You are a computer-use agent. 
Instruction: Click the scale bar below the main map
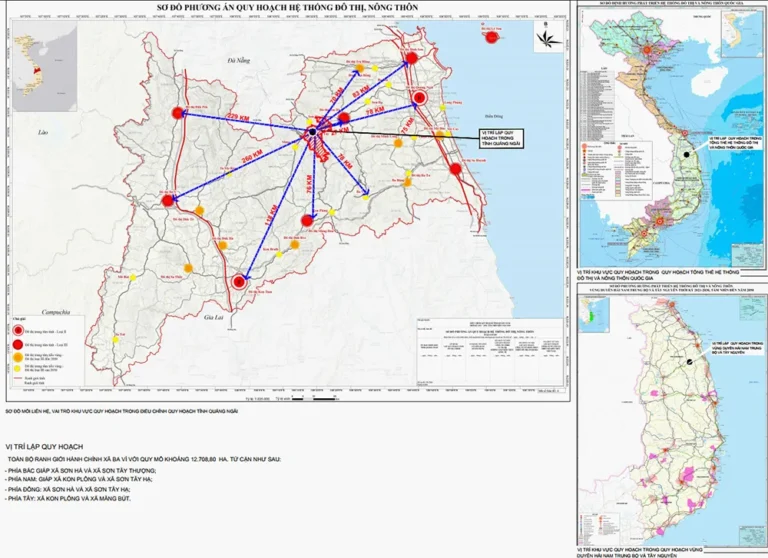point(313,399)
